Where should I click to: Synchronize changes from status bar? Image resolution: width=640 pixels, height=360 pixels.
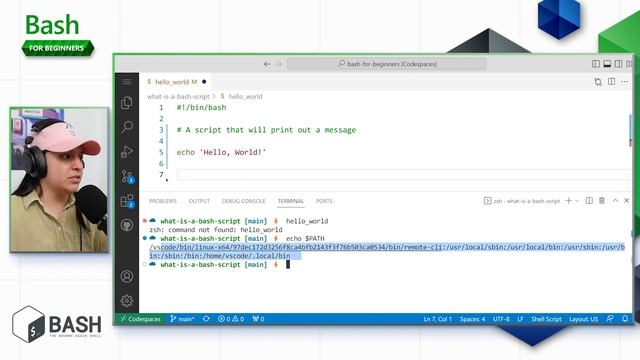(x=206, y=319)
